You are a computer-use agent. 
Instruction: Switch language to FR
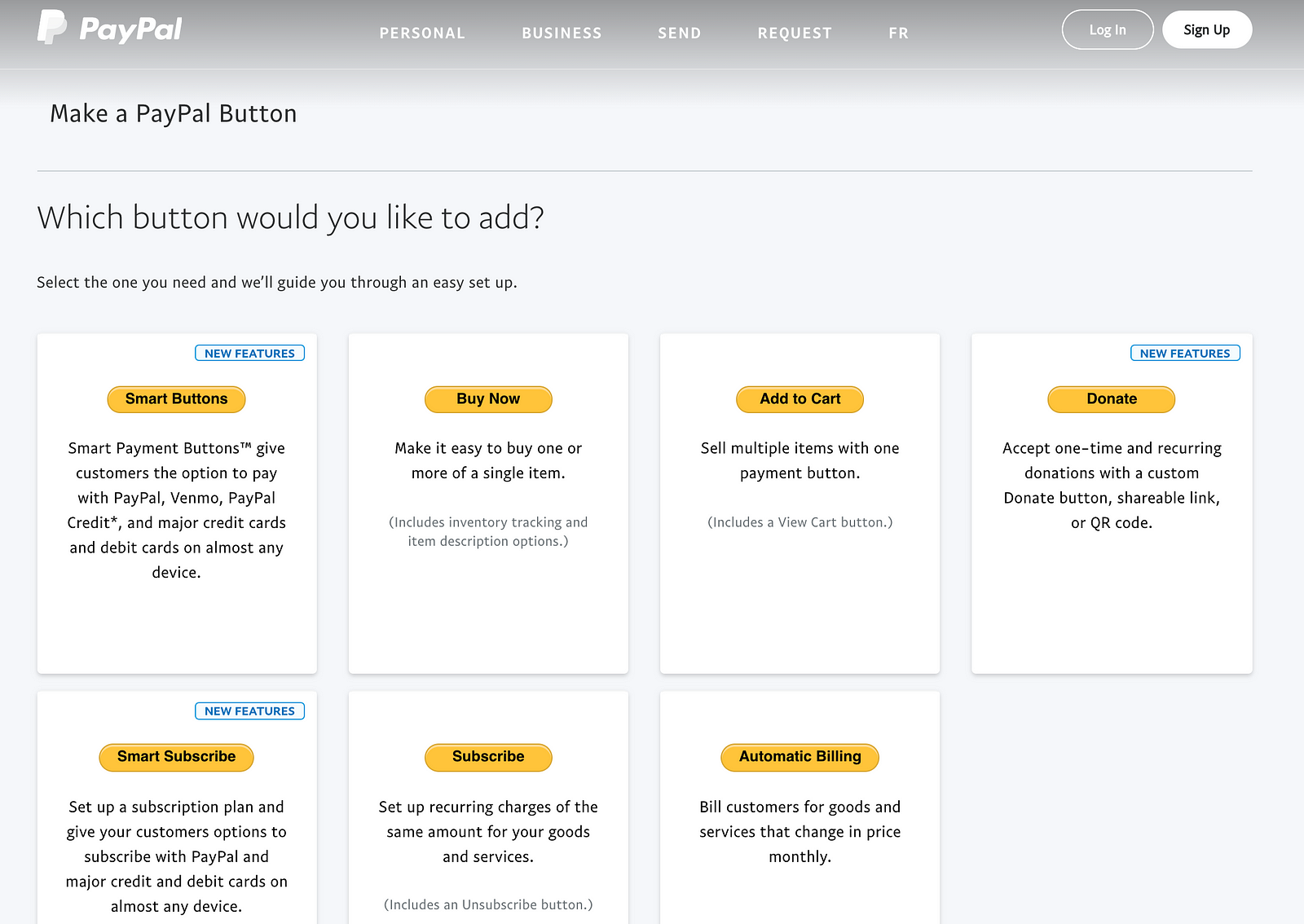point(898,33)
